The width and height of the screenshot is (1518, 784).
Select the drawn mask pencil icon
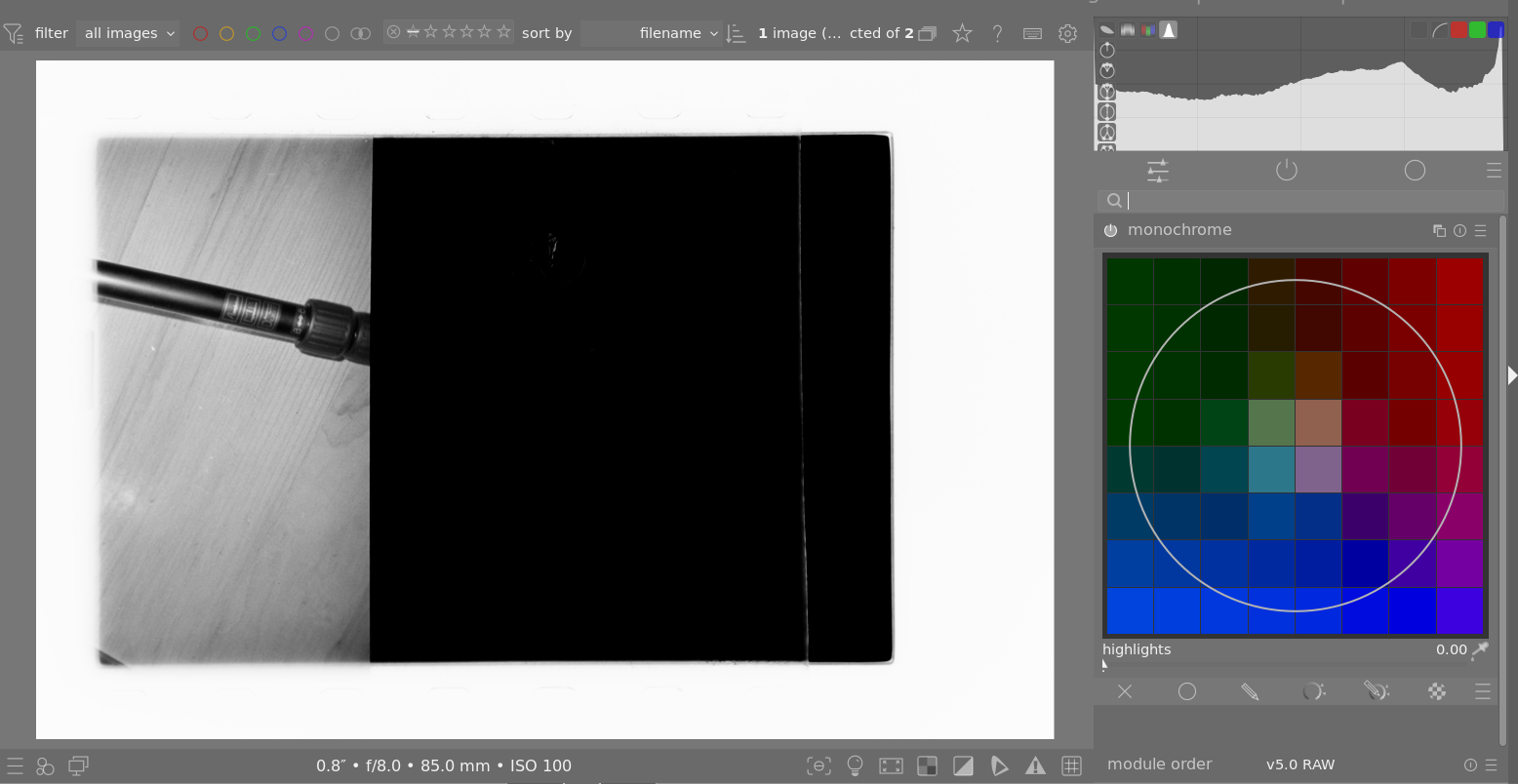click(1250, 691)
